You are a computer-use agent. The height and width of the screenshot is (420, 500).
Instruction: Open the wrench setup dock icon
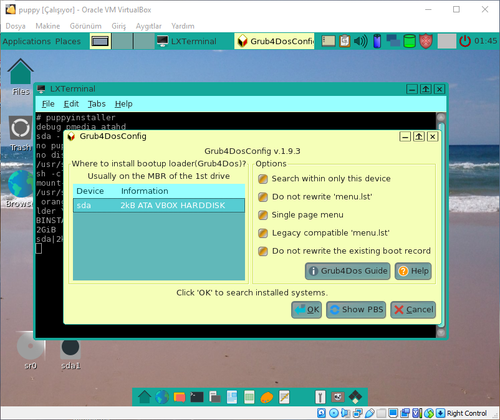(320, 397)
